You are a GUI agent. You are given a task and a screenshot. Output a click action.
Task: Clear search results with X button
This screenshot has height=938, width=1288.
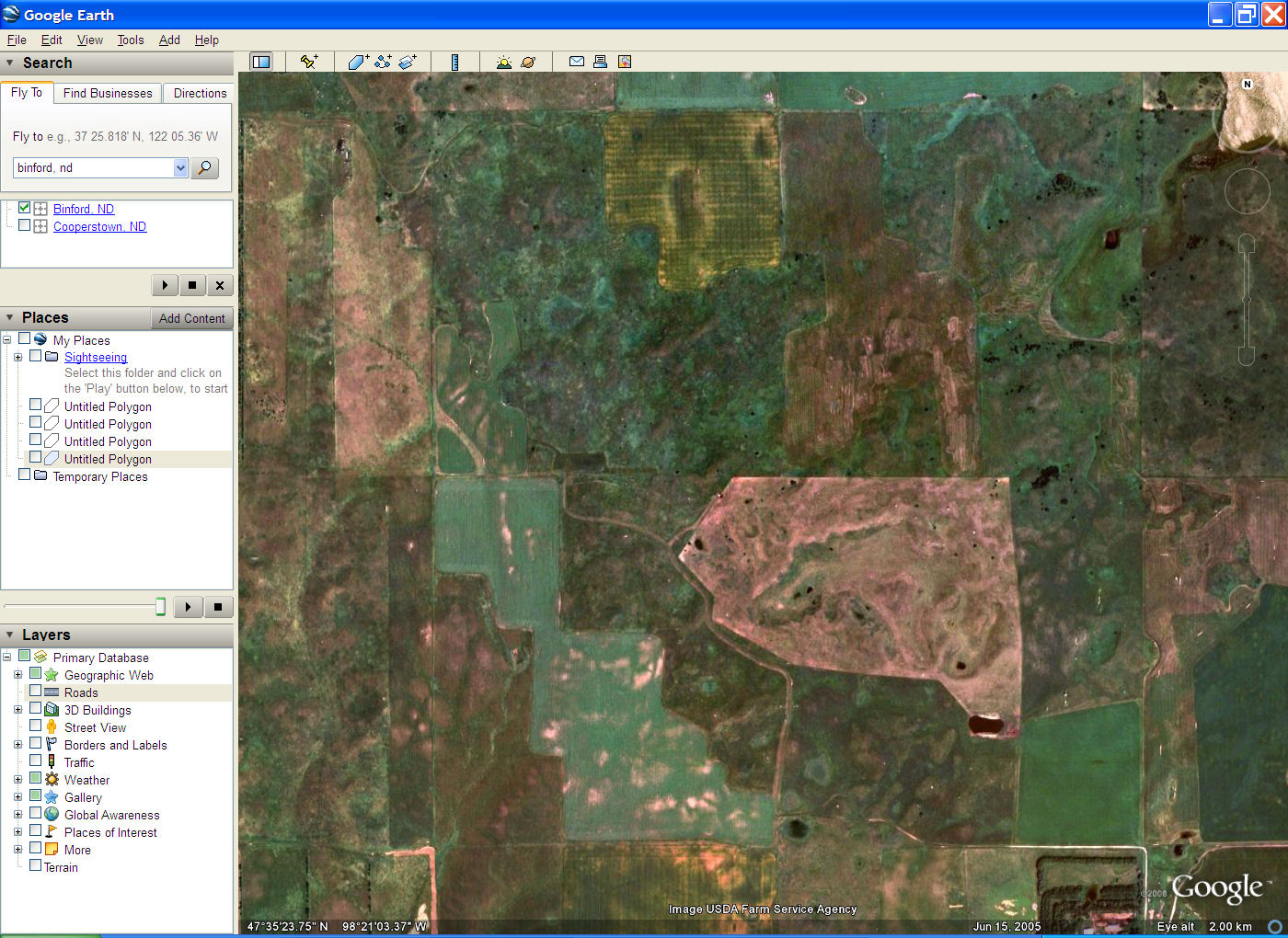[x=220, y=285]
